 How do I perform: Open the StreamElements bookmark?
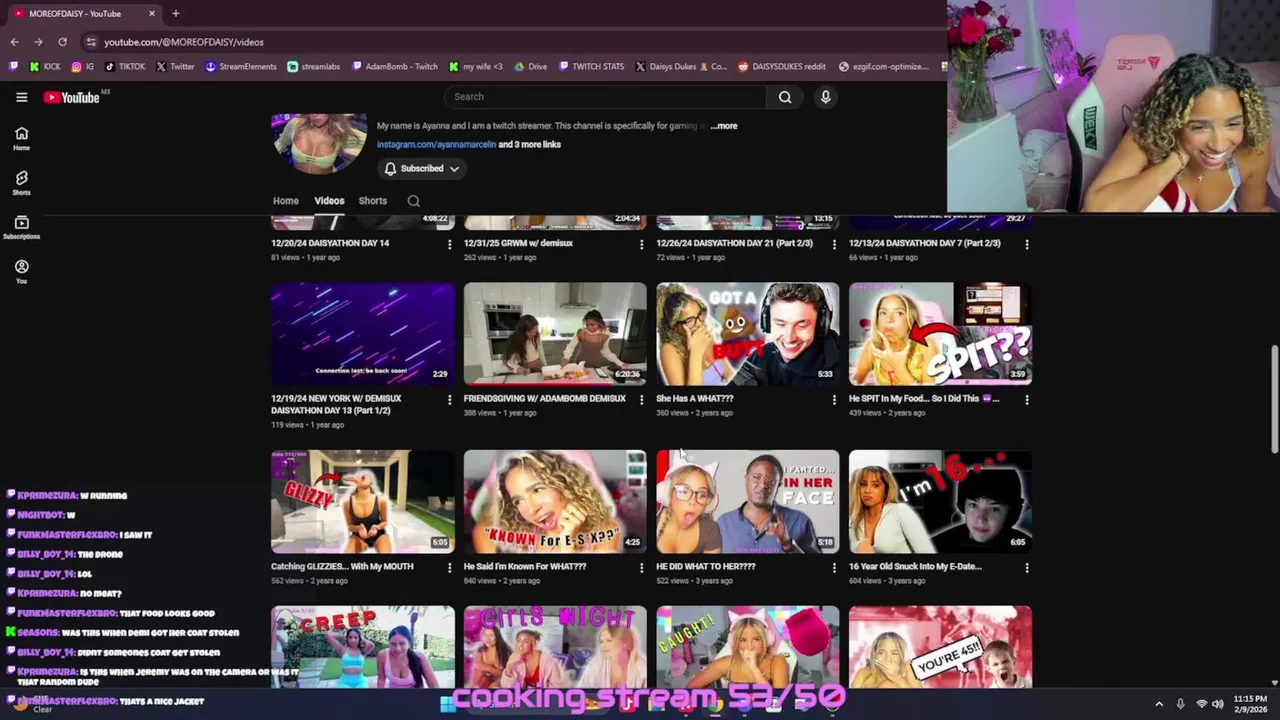coord(241,67)
